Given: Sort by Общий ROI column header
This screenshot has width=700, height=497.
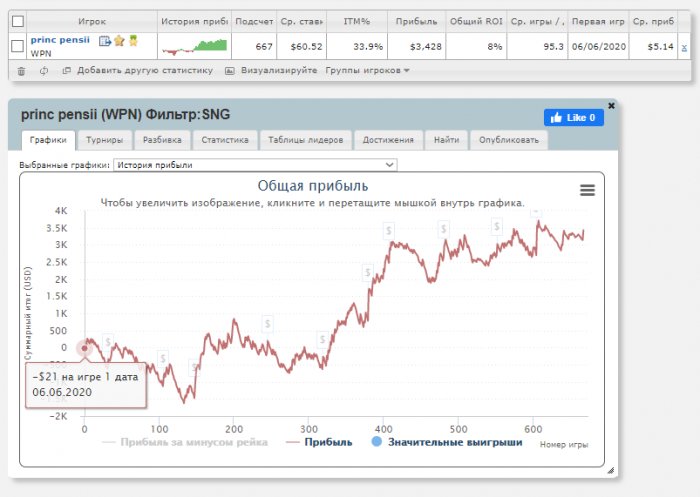Looking at the screenshot, I should pyautogui.click(x=476, y=21).
